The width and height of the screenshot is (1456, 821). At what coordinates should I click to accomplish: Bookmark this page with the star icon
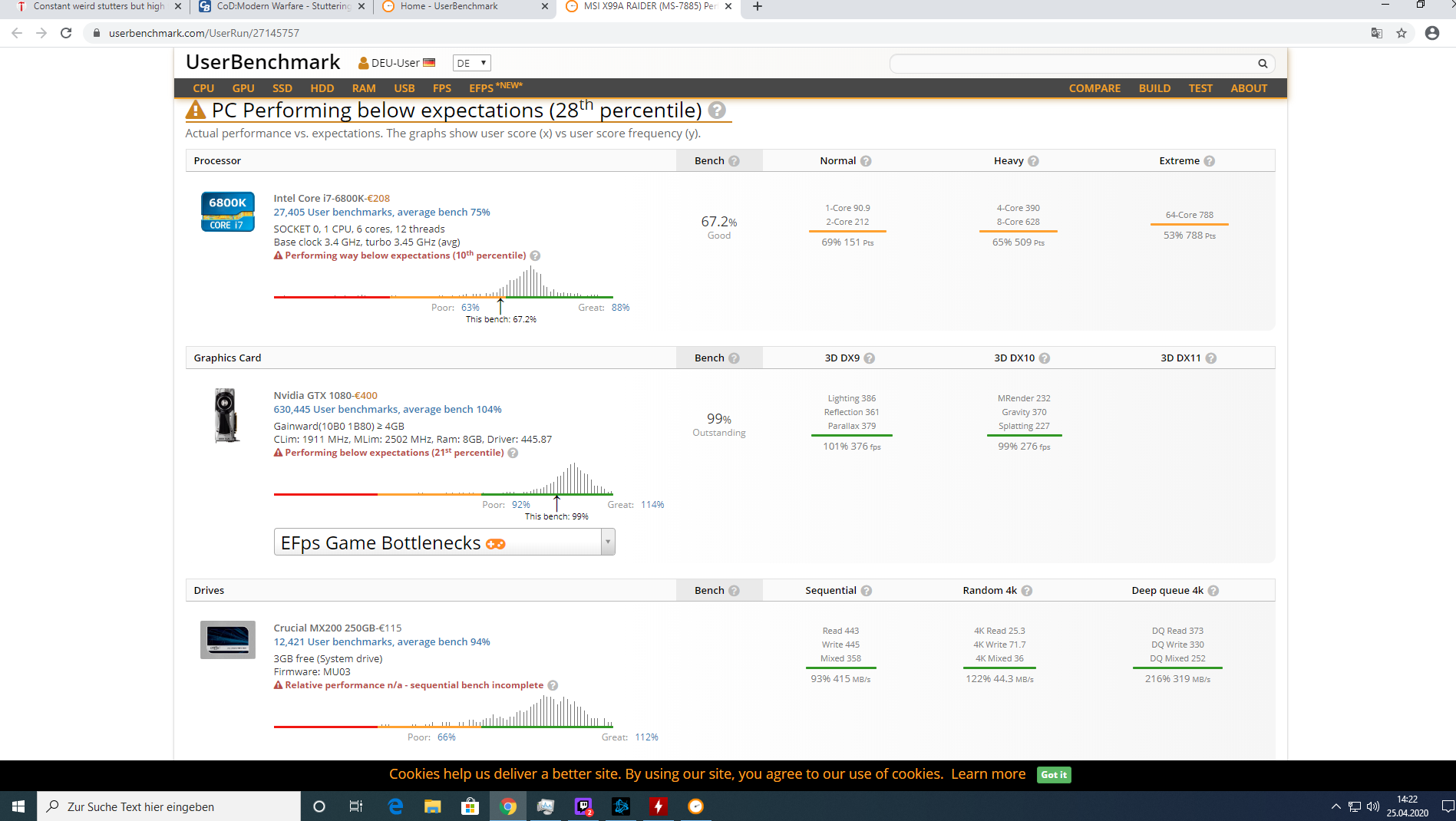(1402, 33)
